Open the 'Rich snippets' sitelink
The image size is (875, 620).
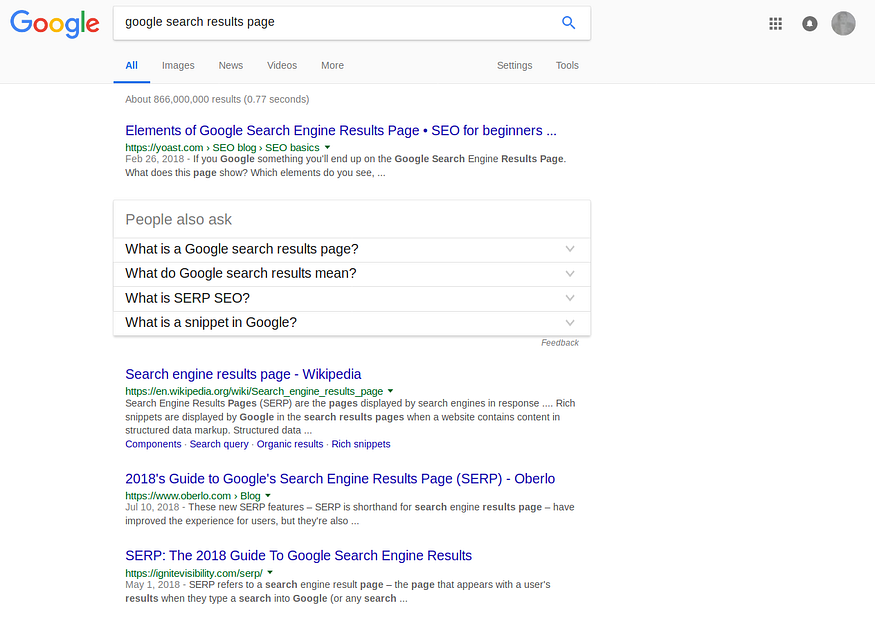click(361, 443)
